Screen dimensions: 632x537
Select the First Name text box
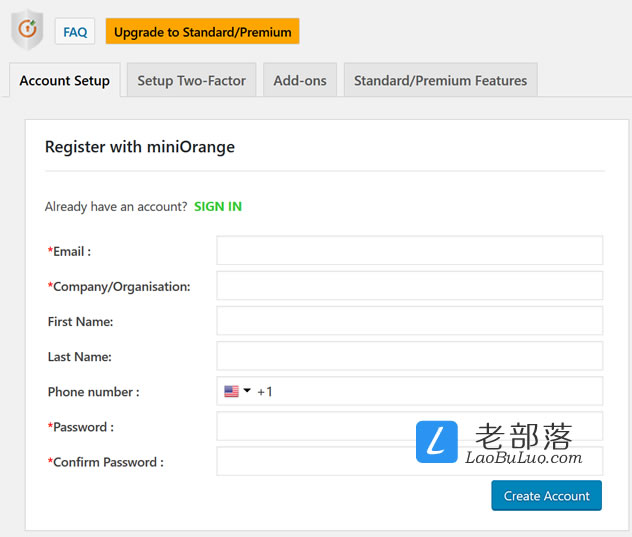(x=410, y=321)
